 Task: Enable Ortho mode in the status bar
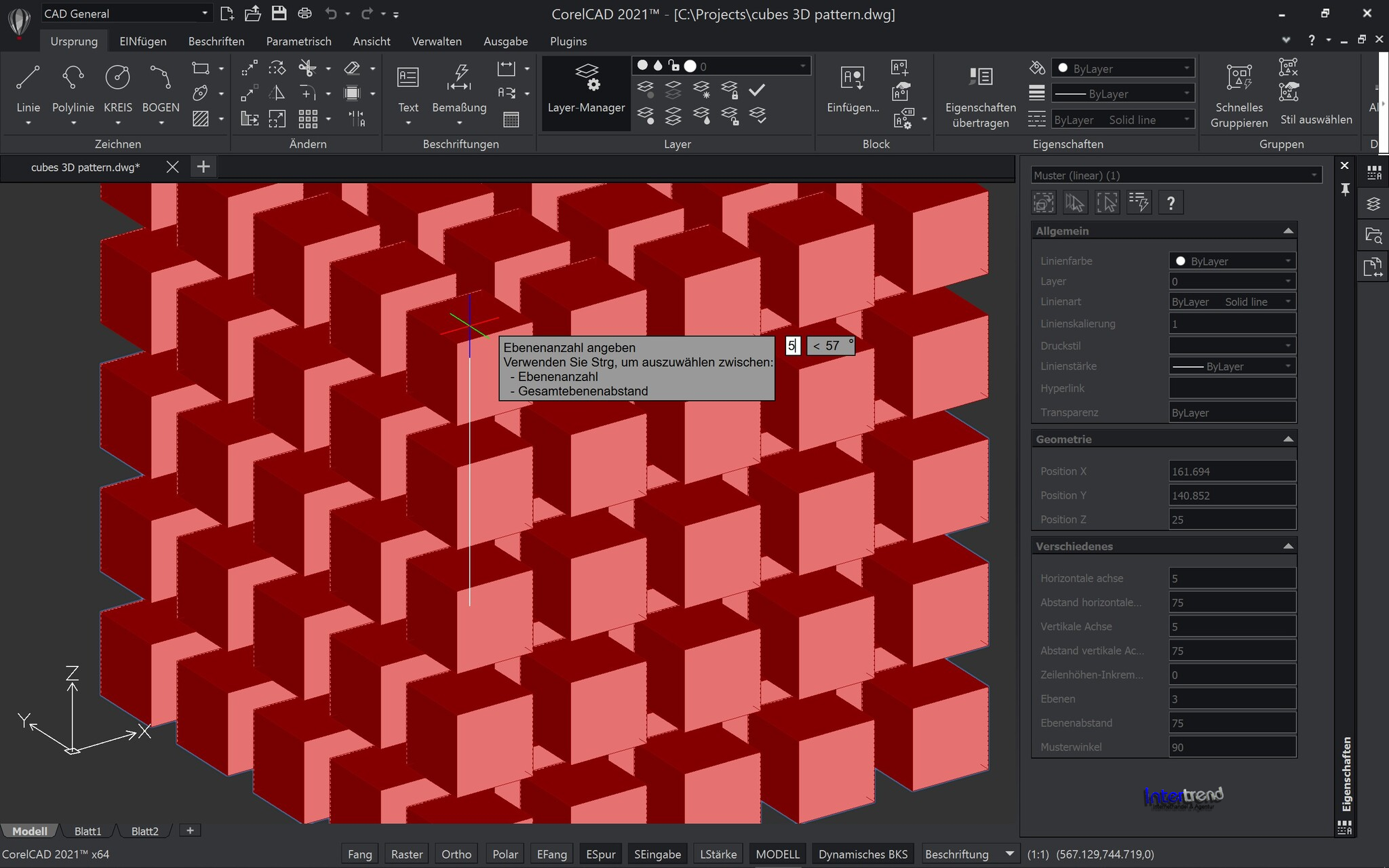456,854
